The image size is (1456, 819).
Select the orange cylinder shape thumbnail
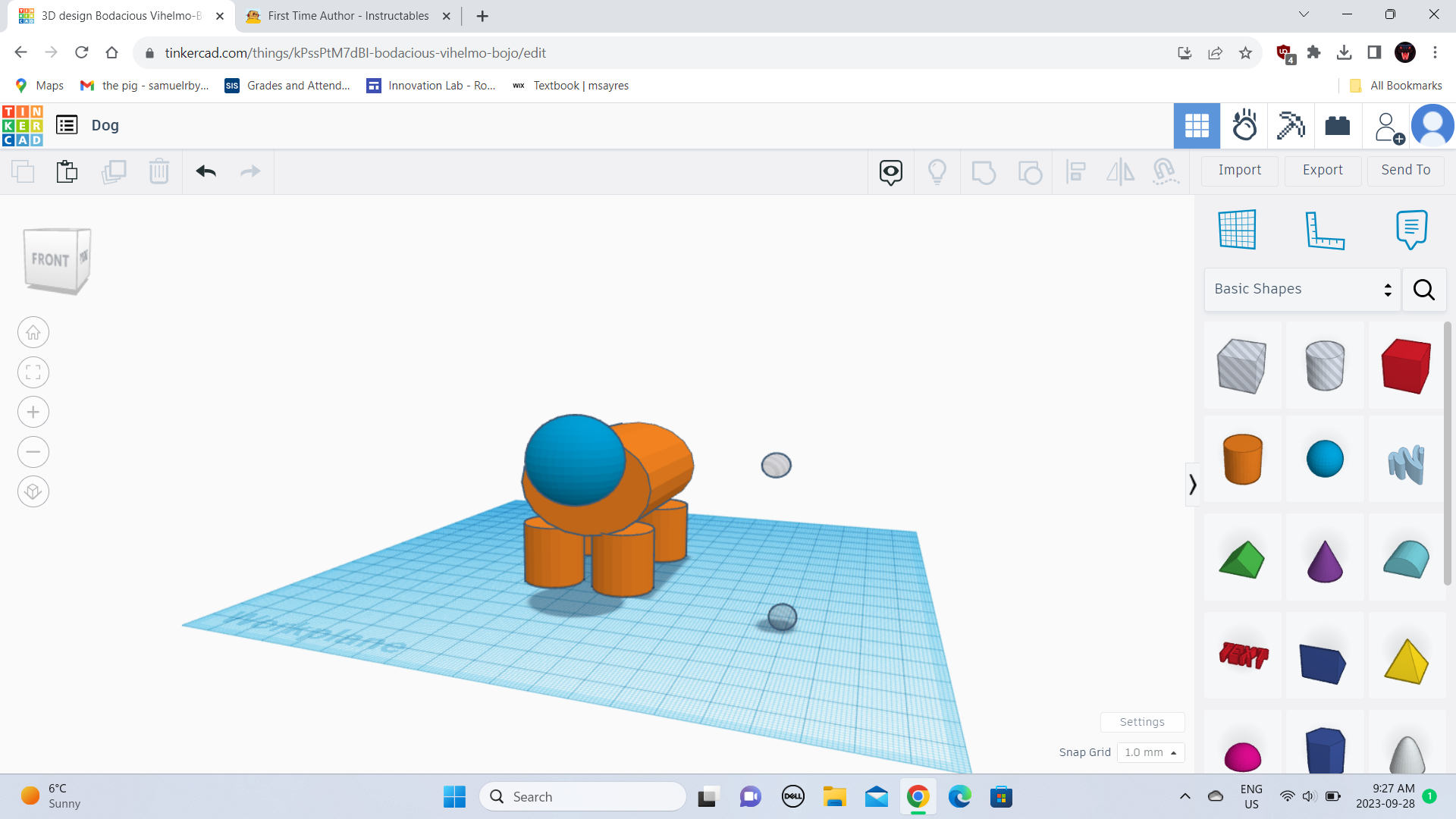click(x=1243, y=459)
